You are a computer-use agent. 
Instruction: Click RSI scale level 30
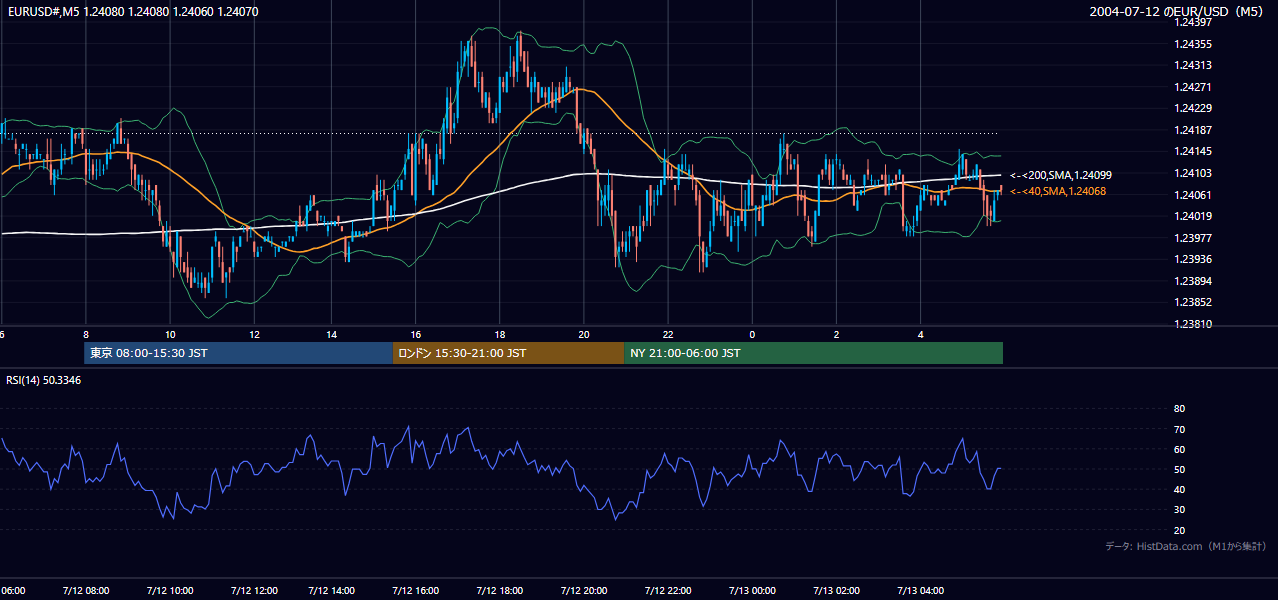click(1179, 510)
